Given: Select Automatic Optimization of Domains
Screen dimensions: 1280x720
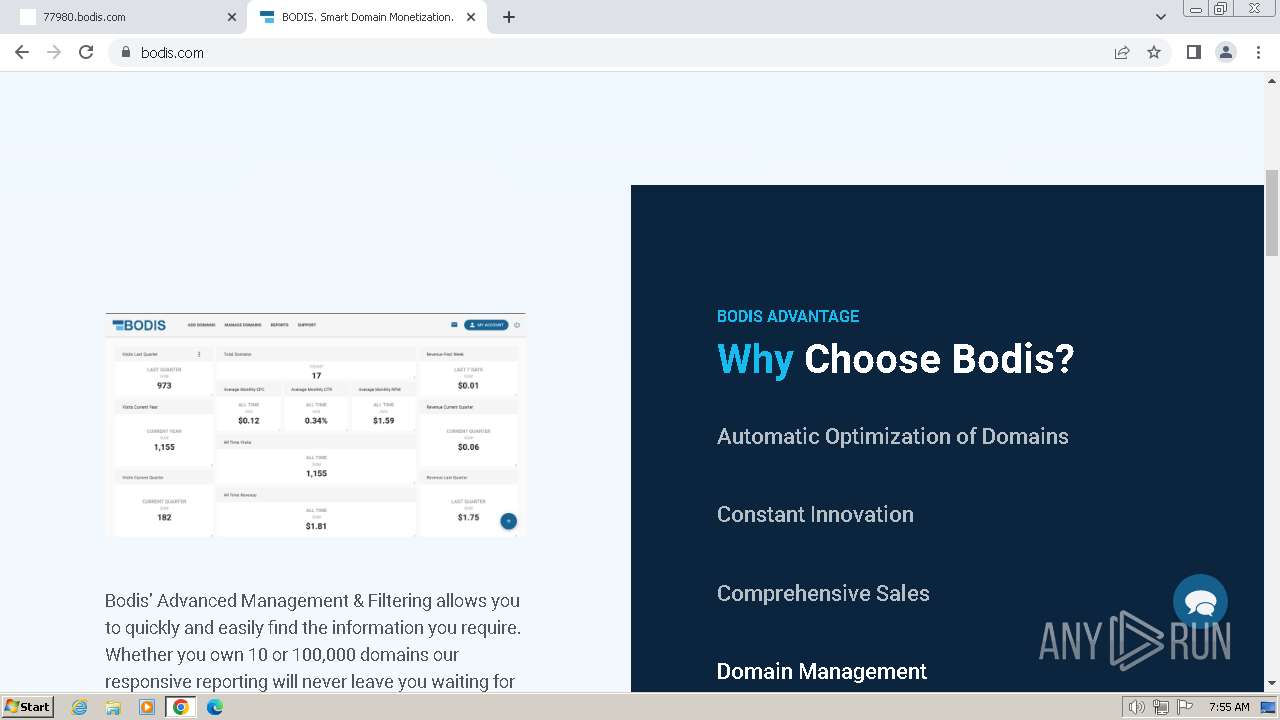Looking at the screenshot, I should click(x=892, y=436).
